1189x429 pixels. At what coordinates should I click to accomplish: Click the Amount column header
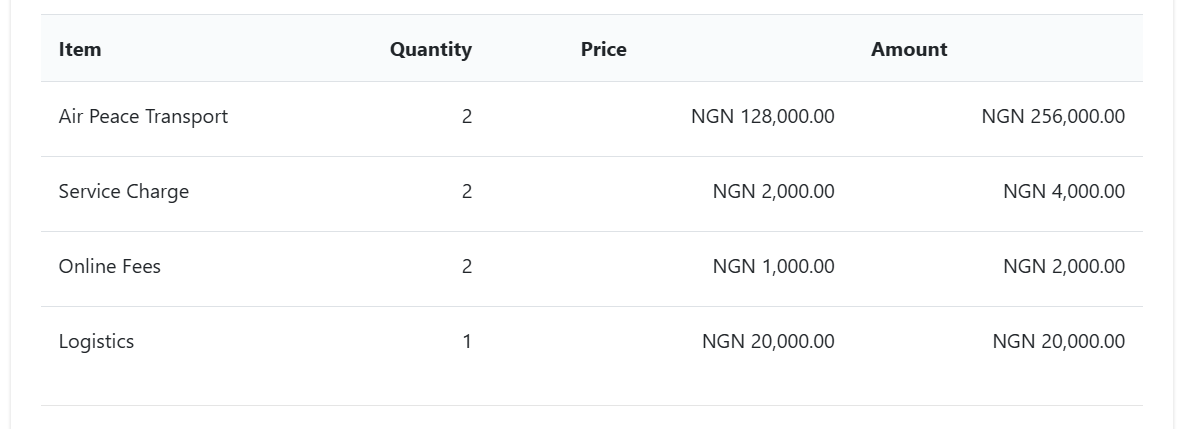click(x=909, y=49)
